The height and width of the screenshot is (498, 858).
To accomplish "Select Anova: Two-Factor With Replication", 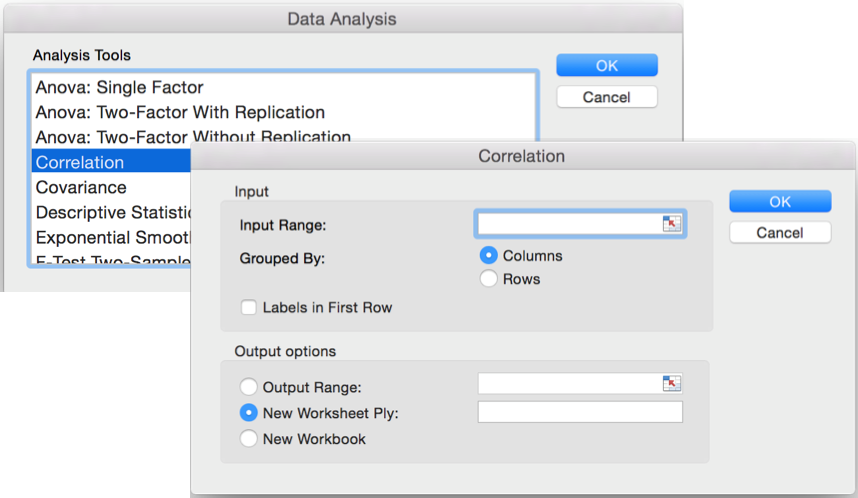I will coord(180,113).
